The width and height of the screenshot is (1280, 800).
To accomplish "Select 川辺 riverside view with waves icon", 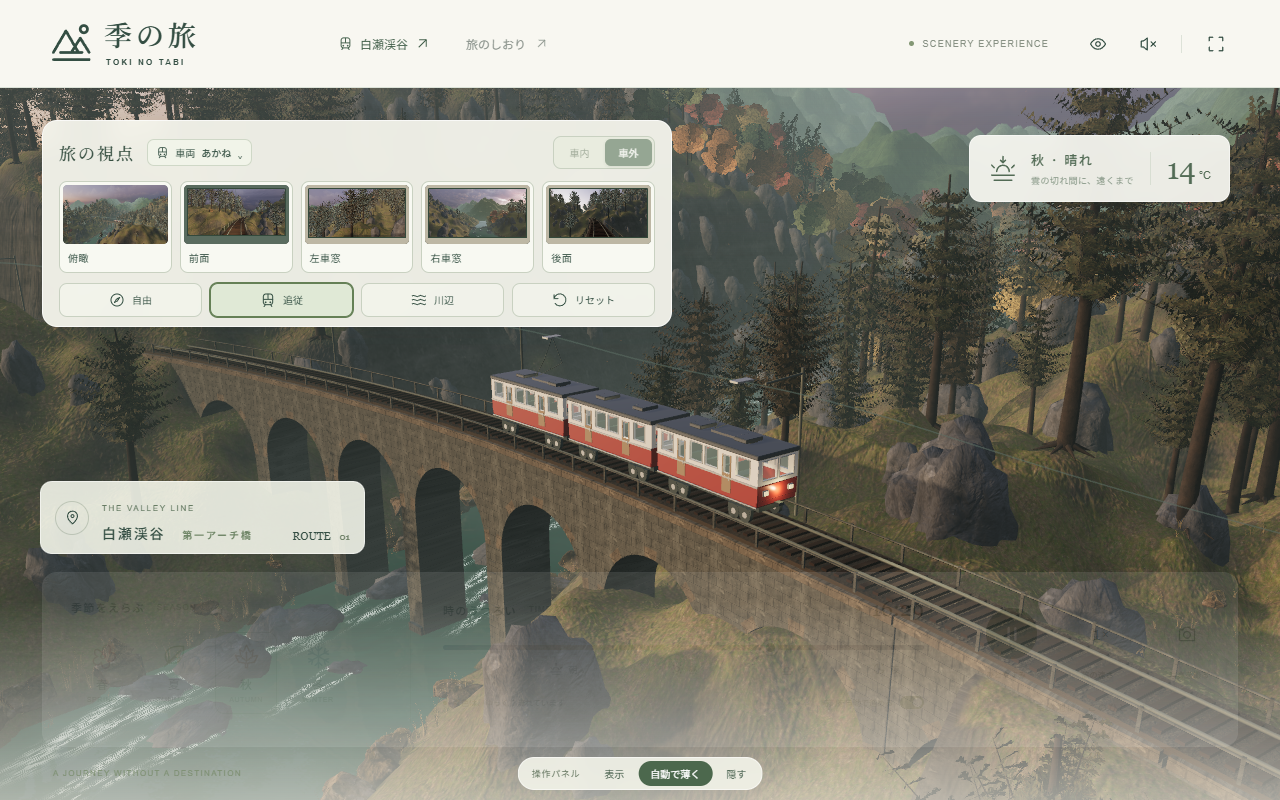I will pos(432,300).
